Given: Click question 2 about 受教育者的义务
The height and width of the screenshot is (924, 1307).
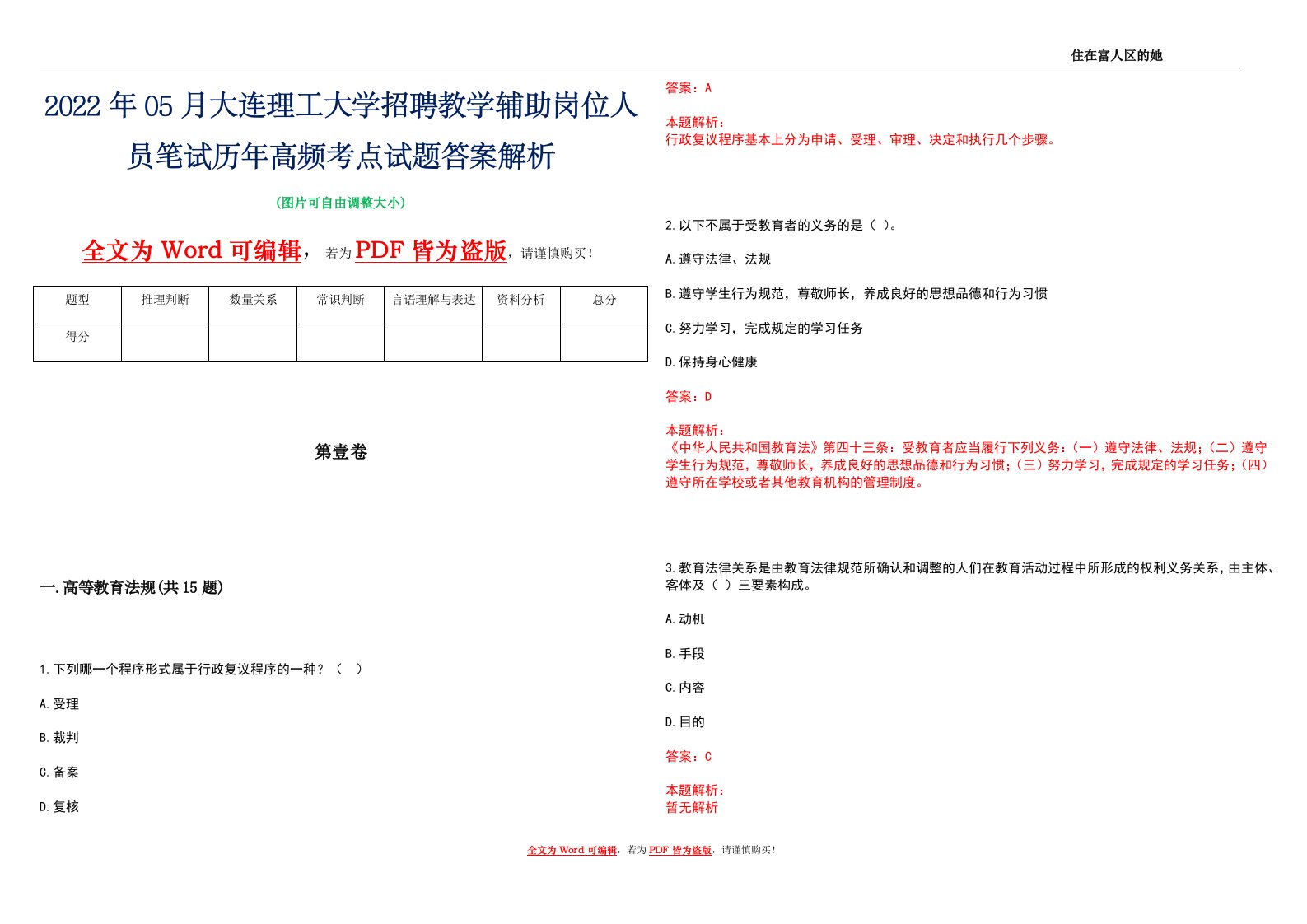Looking at the screenshot, I should coord(782,225).
